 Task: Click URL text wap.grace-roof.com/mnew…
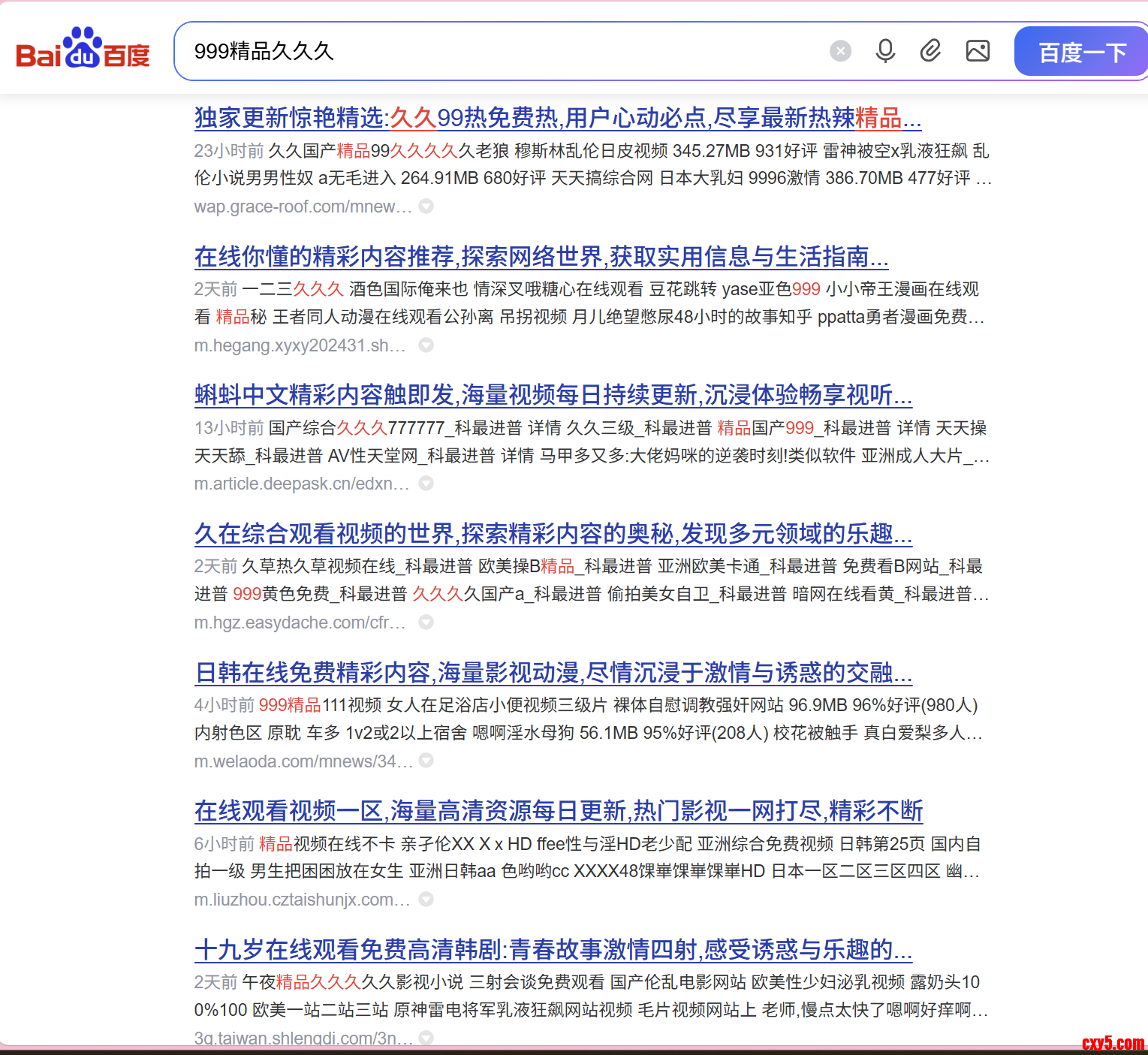[x=303, y=206]
